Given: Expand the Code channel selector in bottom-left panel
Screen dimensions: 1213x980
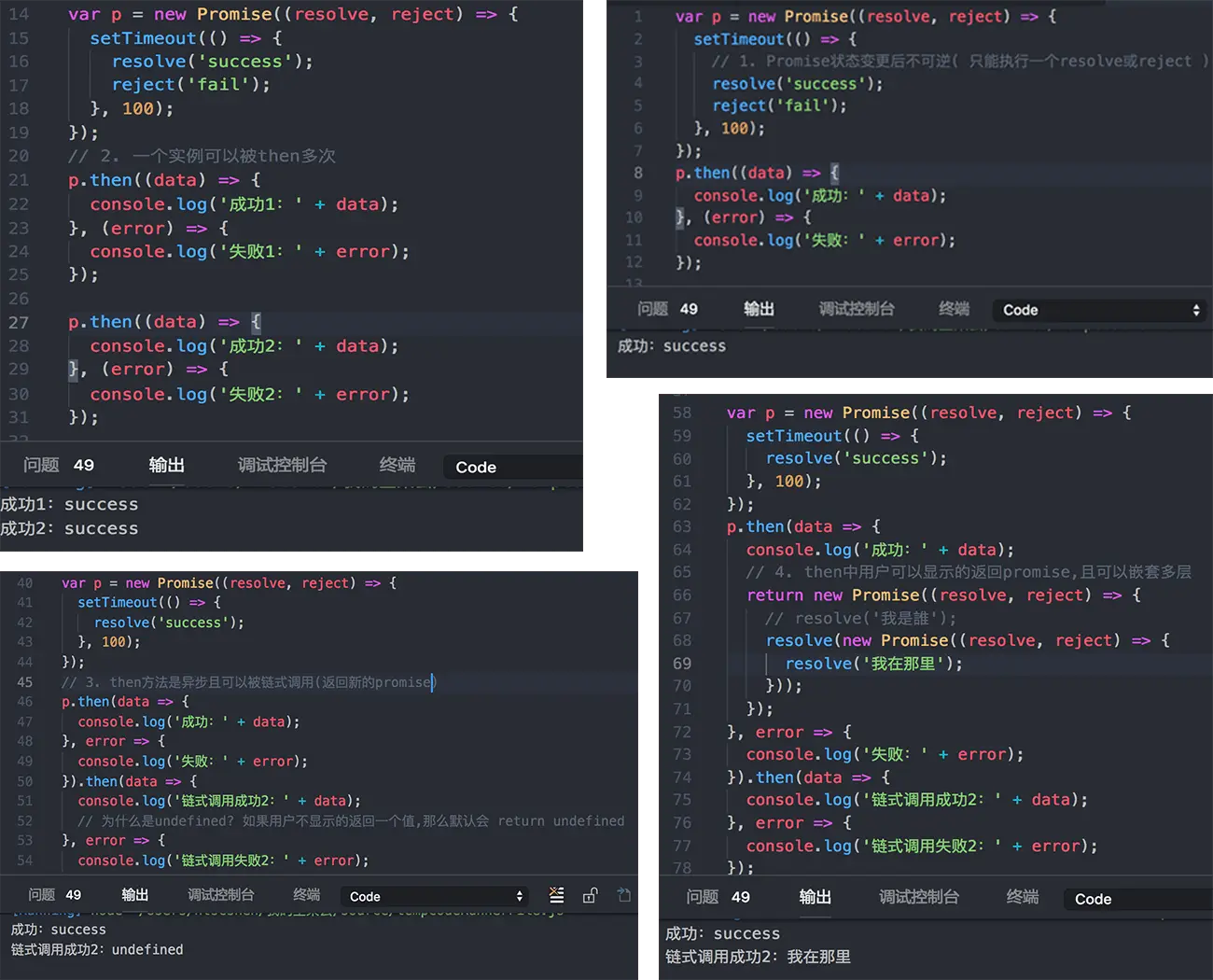Looking at the screenshot, I should (434, 895).
